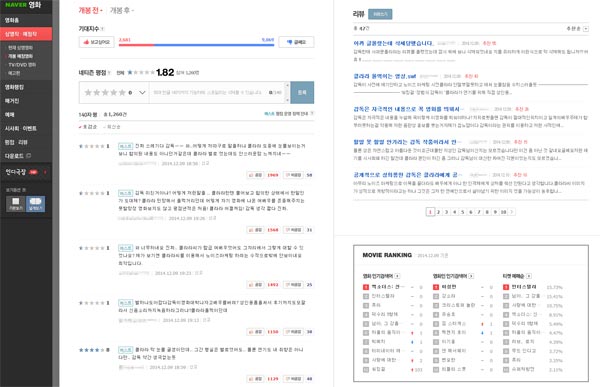Click thumbs-down on the second netizen comment
This screenshot has height=387, width=600.
(x=293, y=230)
